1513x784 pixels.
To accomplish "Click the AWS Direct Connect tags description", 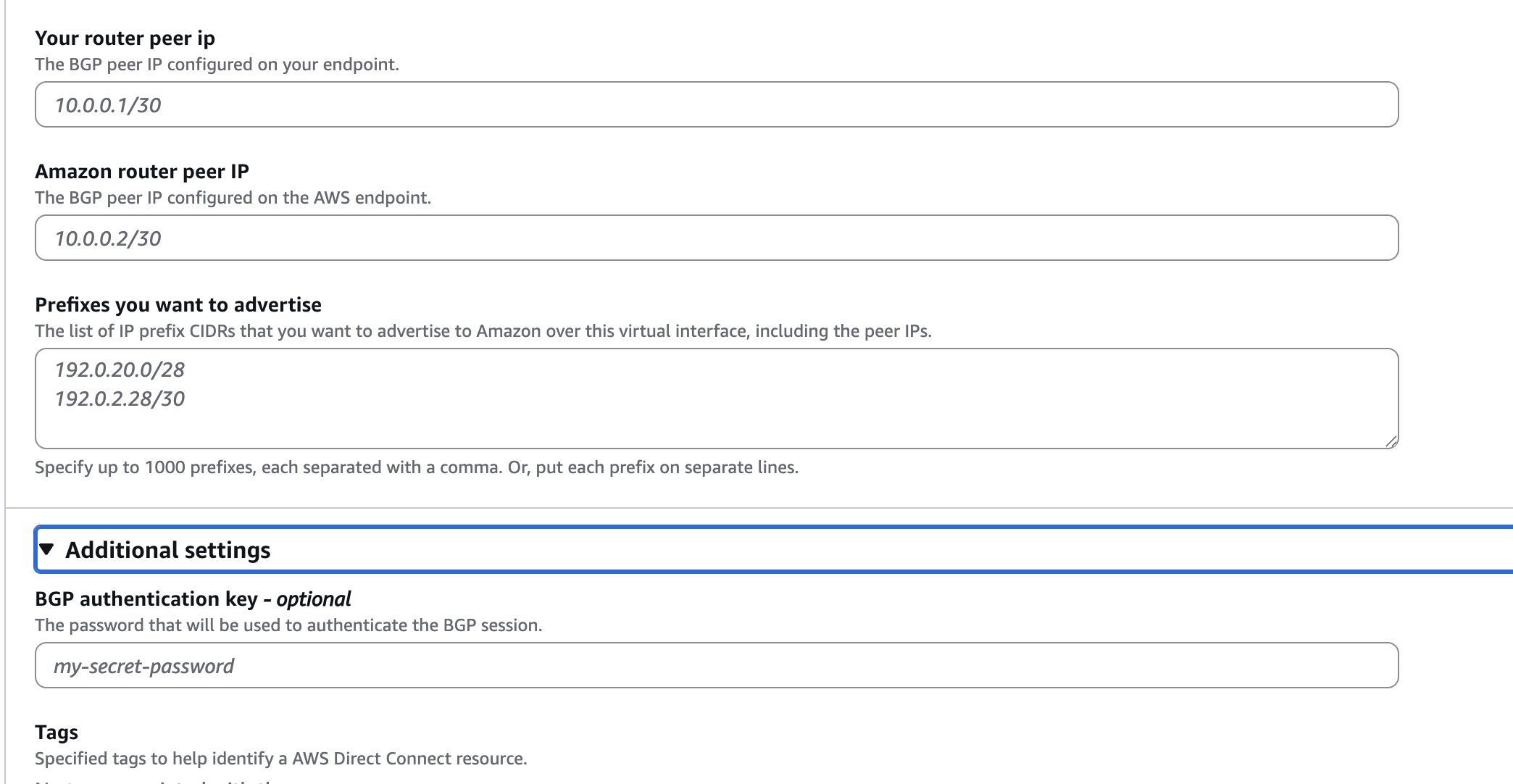I will click(x=280, y=759).
